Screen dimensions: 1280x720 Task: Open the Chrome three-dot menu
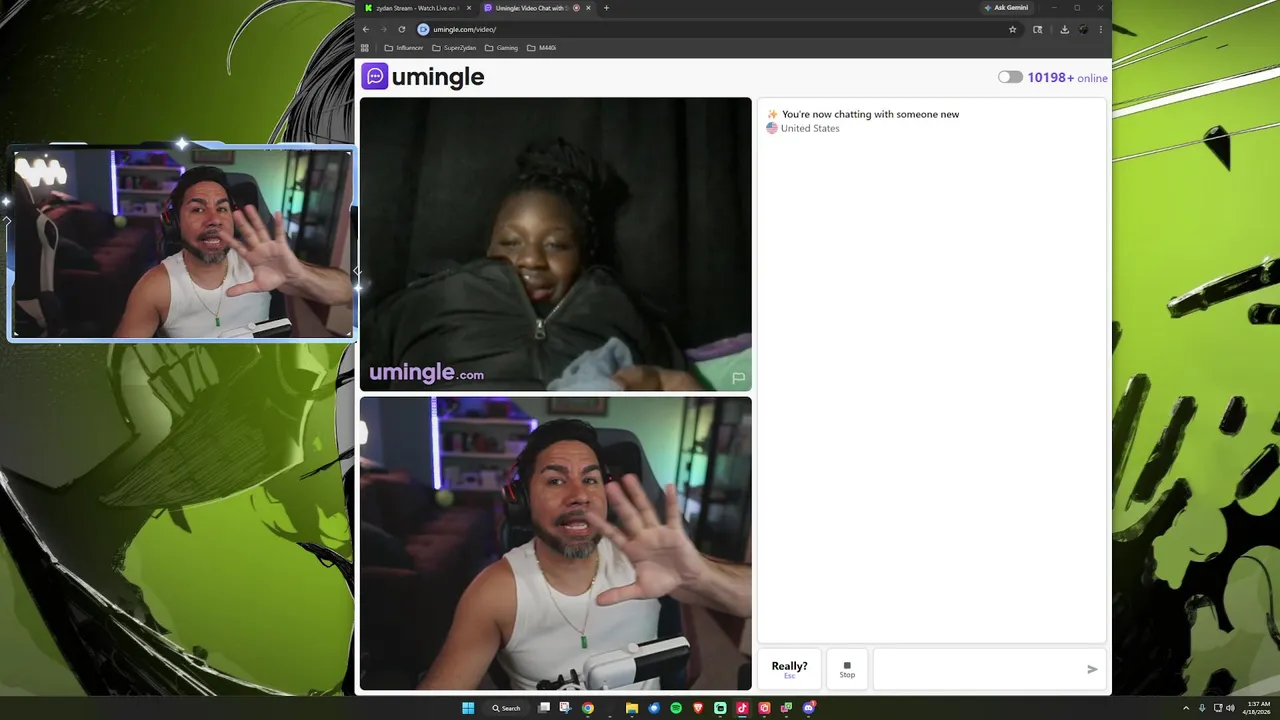pos(1101,29)
